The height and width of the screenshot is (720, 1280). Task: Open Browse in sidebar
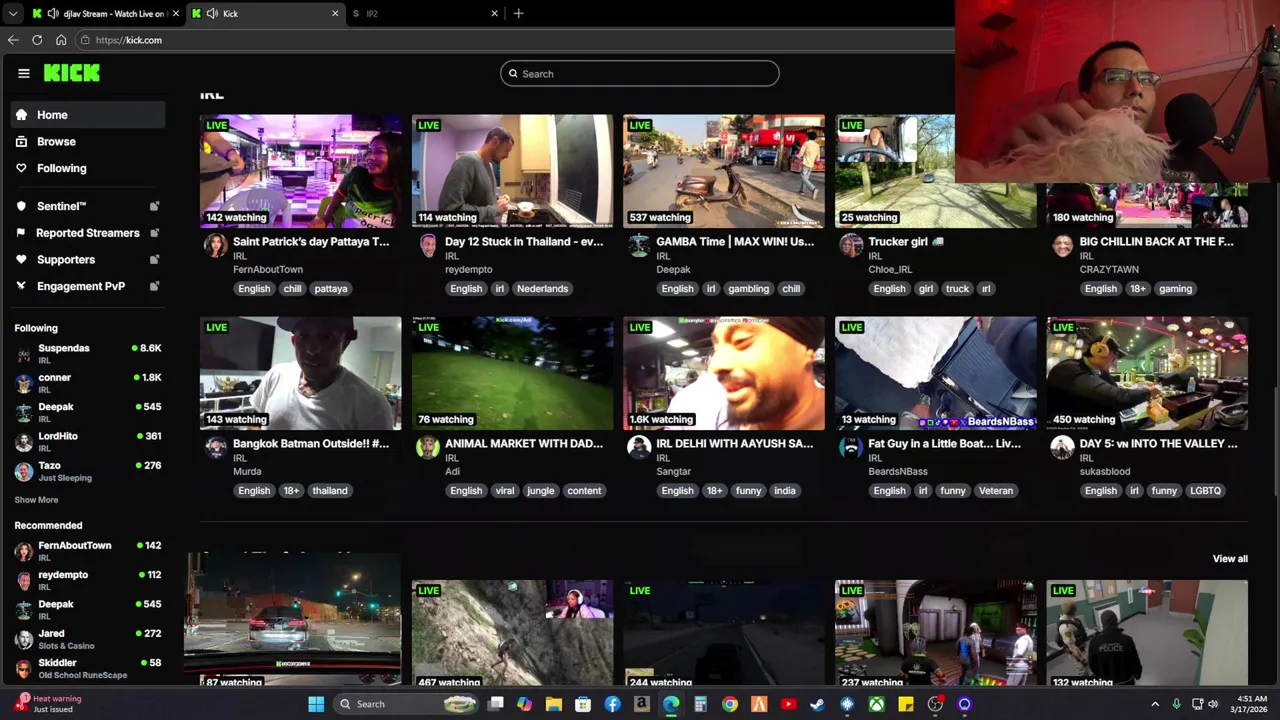click(88, 142)
